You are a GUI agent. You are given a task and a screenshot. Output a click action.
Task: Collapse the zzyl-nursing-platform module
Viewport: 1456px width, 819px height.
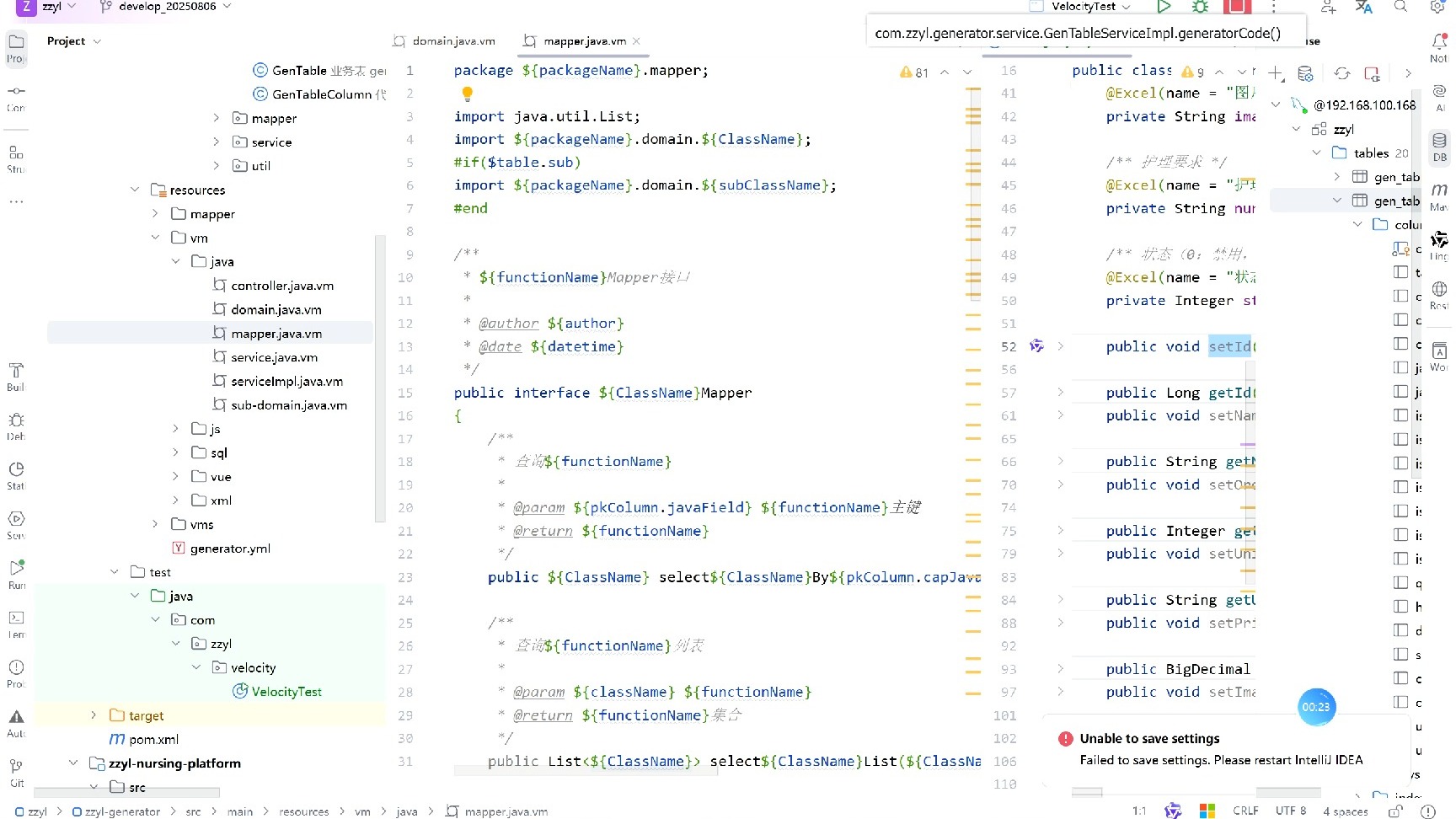coord(73,763)
